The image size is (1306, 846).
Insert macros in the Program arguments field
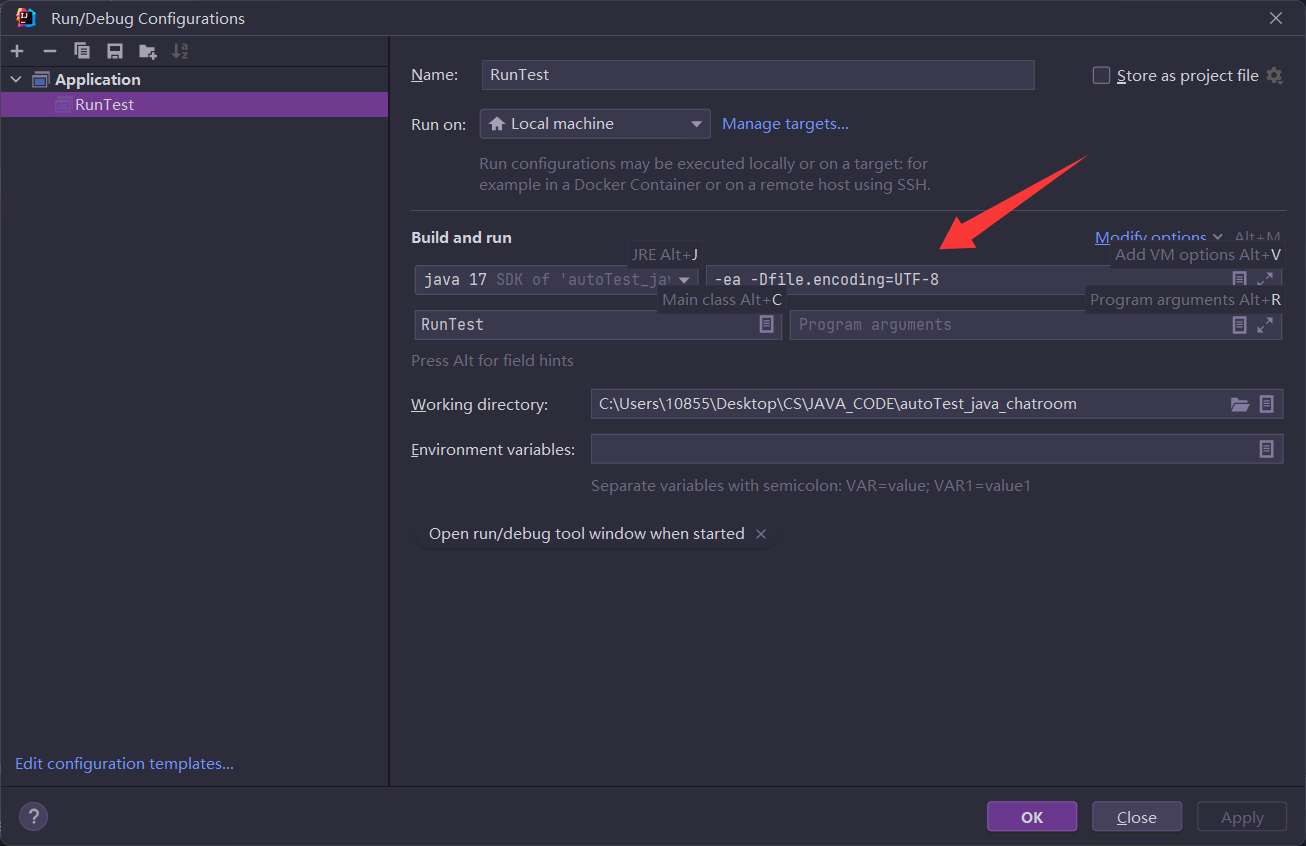[x=1240, y=325]
